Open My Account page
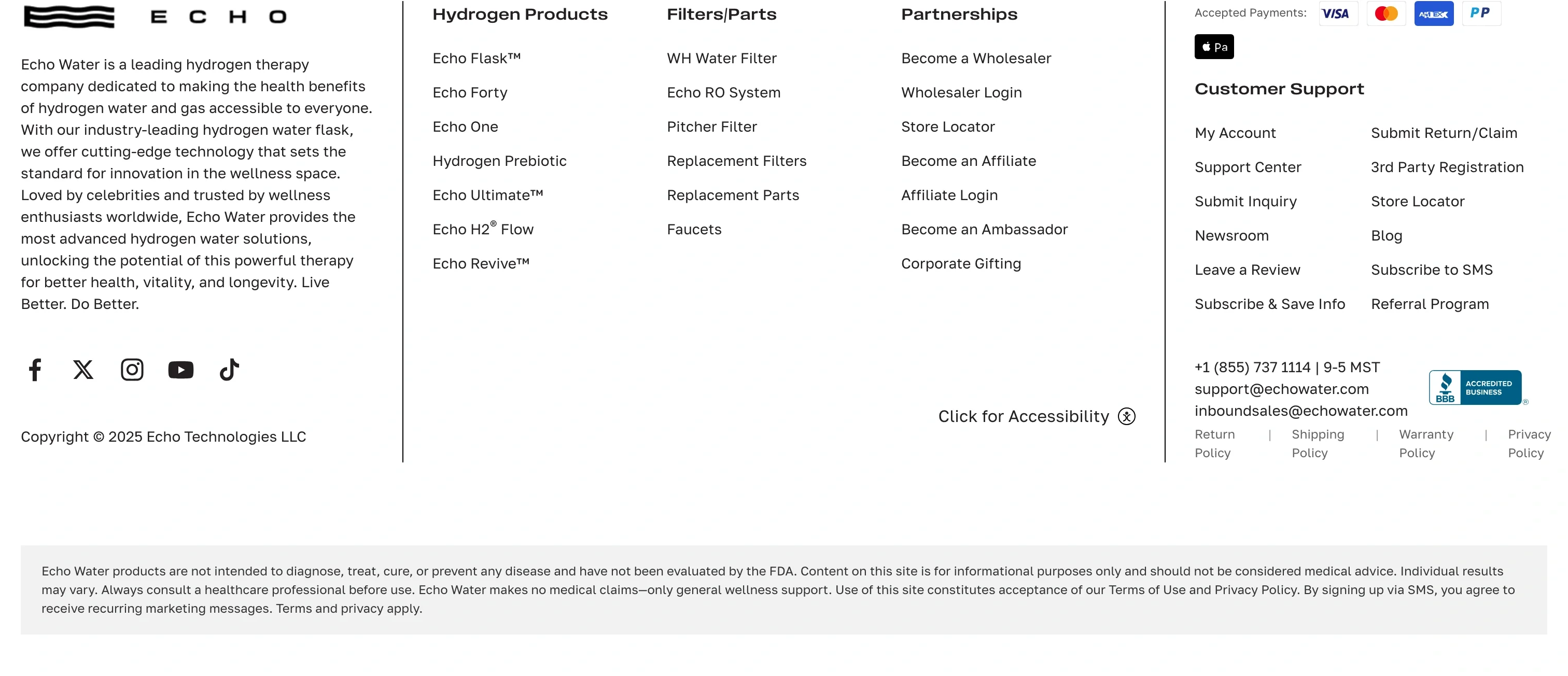The width and height of the screenshot is (1568, 676). (x=1235, y=133)
